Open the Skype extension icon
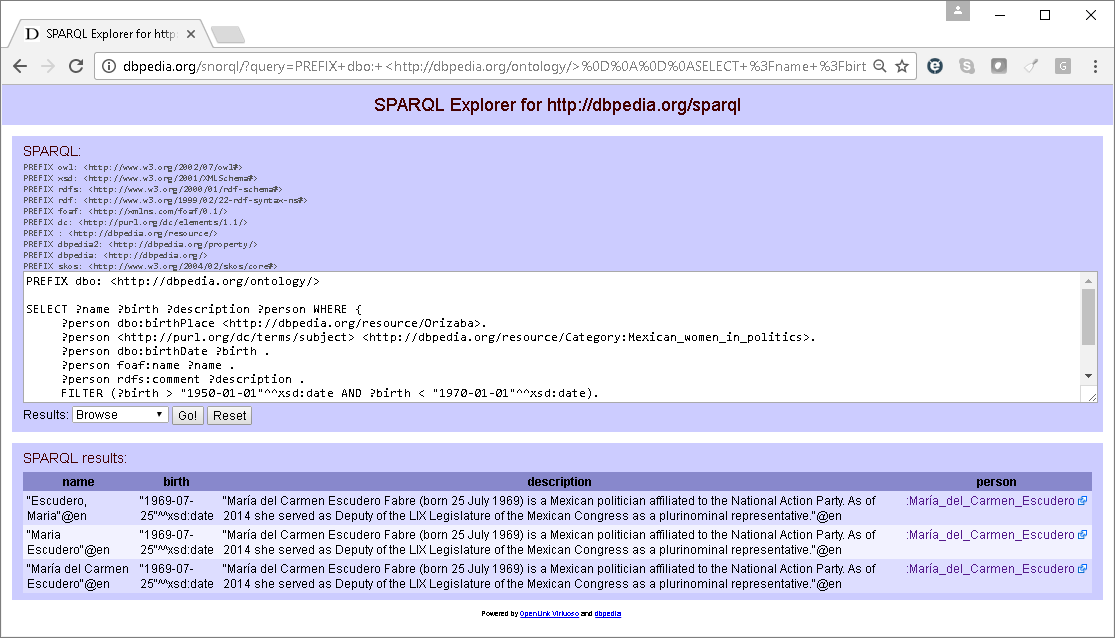The width and height of the screenshot is (1115, 638). coord(967,66)
